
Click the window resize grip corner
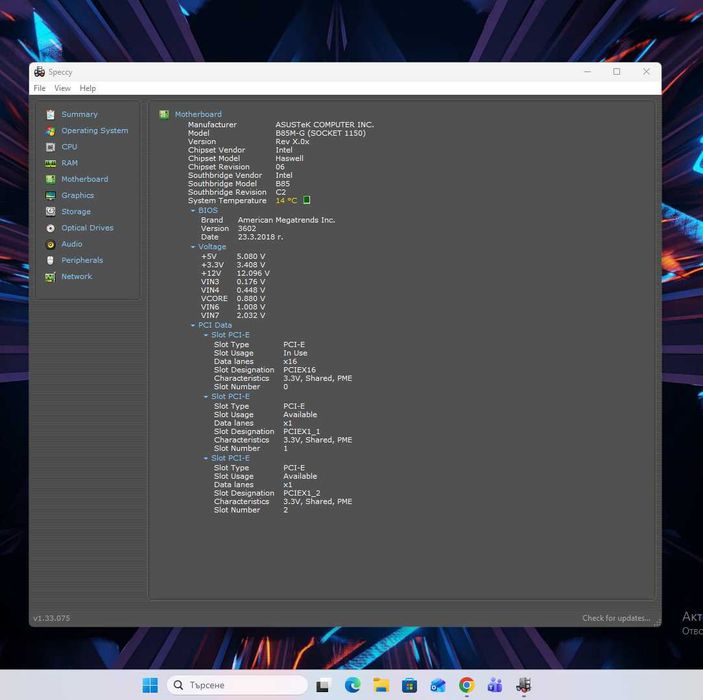tap(657, 622)
